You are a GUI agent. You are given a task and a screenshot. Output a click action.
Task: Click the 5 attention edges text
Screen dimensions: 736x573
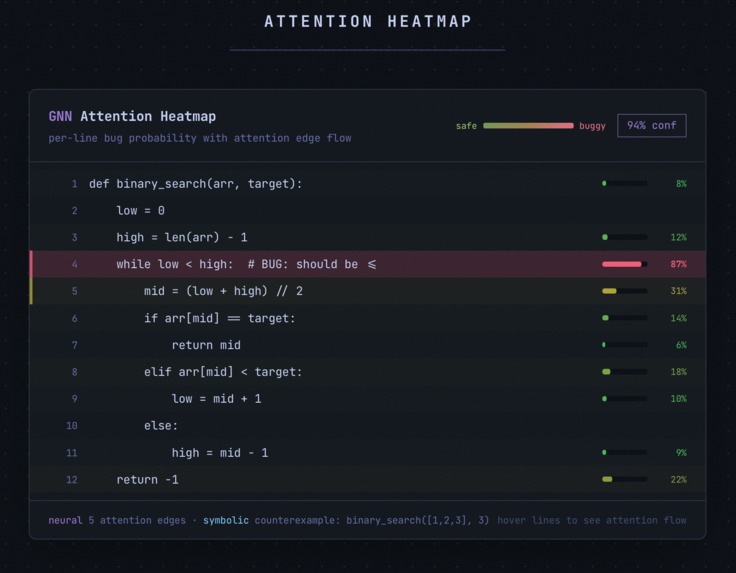click(137, 520)
